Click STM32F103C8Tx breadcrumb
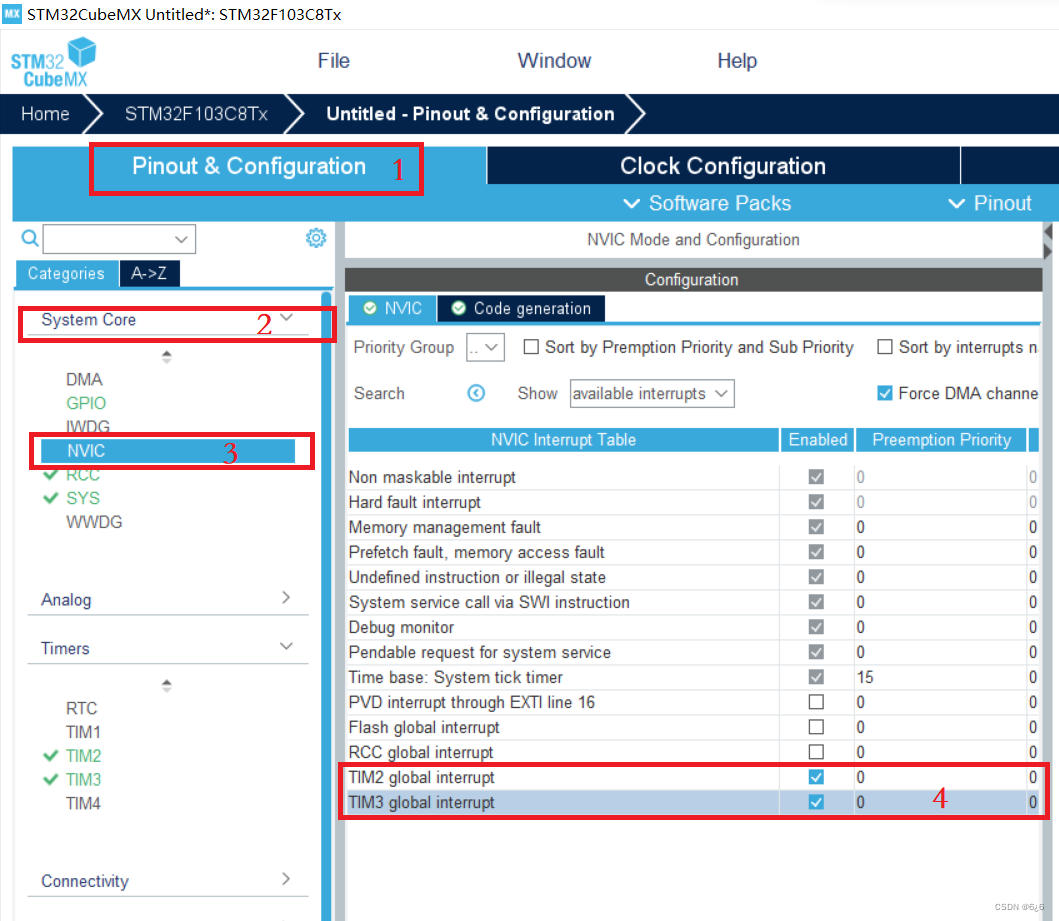 (196, 113)
